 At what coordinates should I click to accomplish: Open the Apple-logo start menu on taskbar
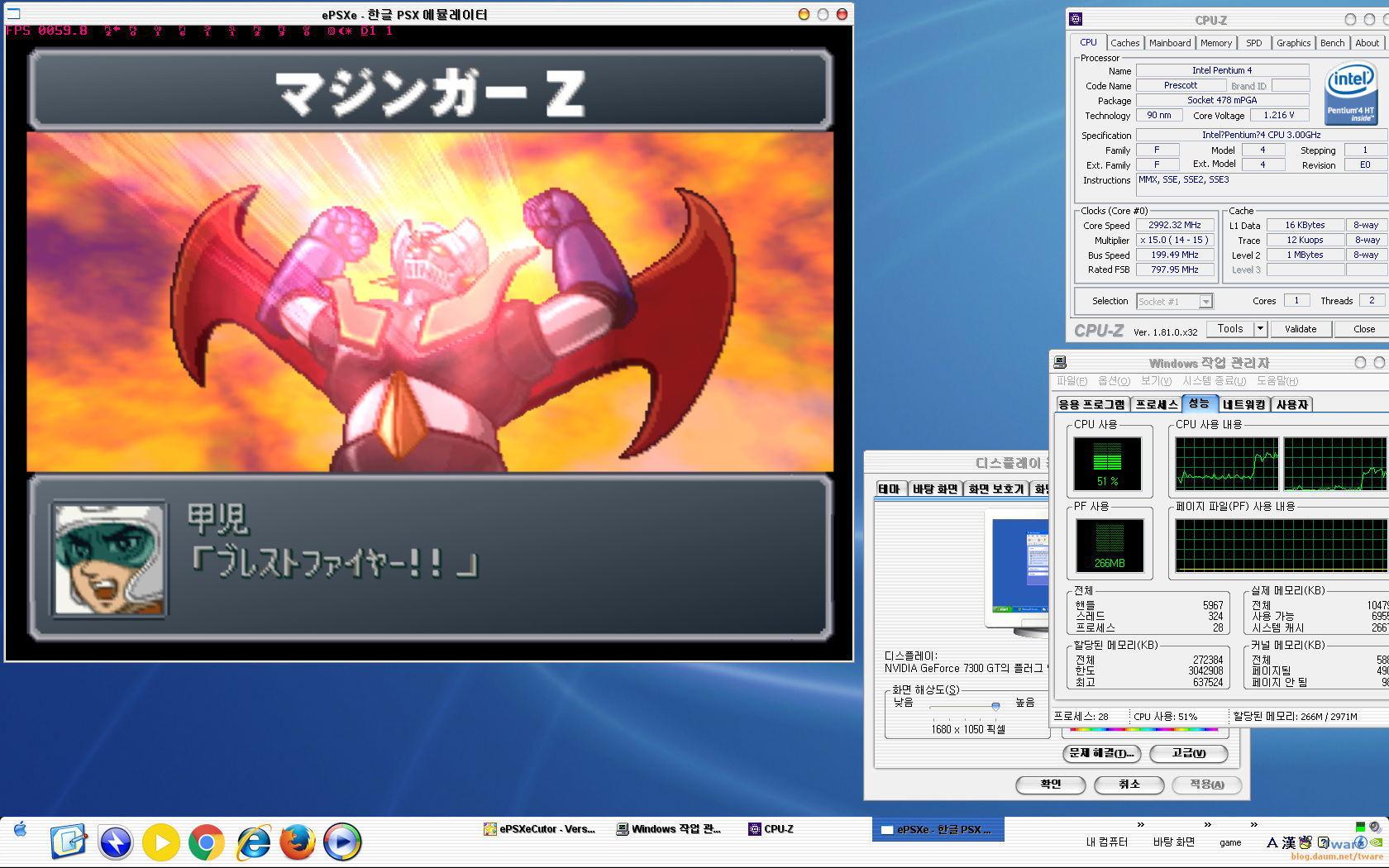tap(20, 829)
